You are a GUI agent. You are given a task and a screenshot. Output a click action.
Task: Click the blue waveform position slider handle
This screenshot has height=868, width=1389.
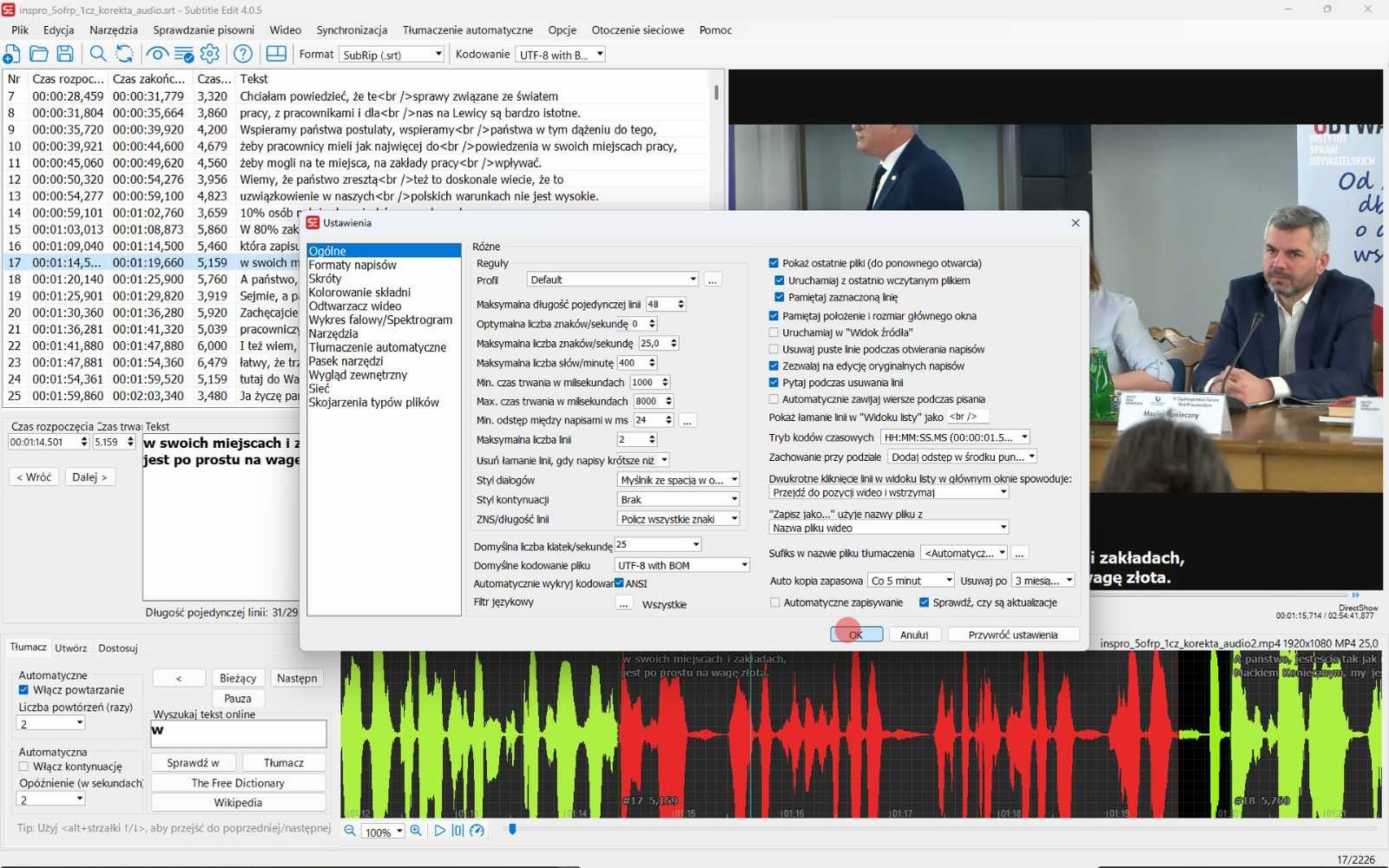pyautogui.click(x=512, y=830)
